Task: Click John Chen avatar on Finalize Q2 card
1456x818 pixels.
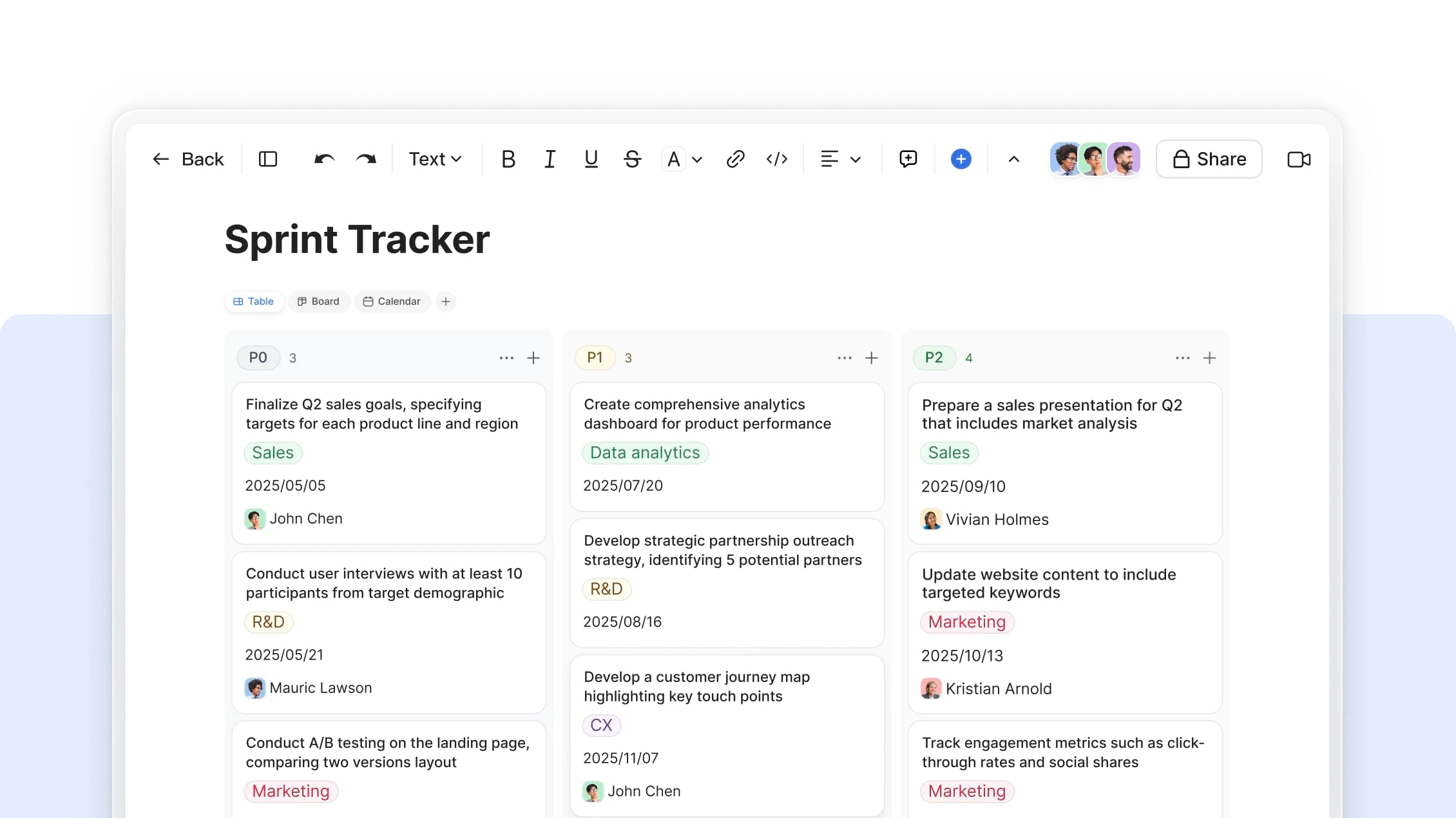Action: tap(255, 519)
